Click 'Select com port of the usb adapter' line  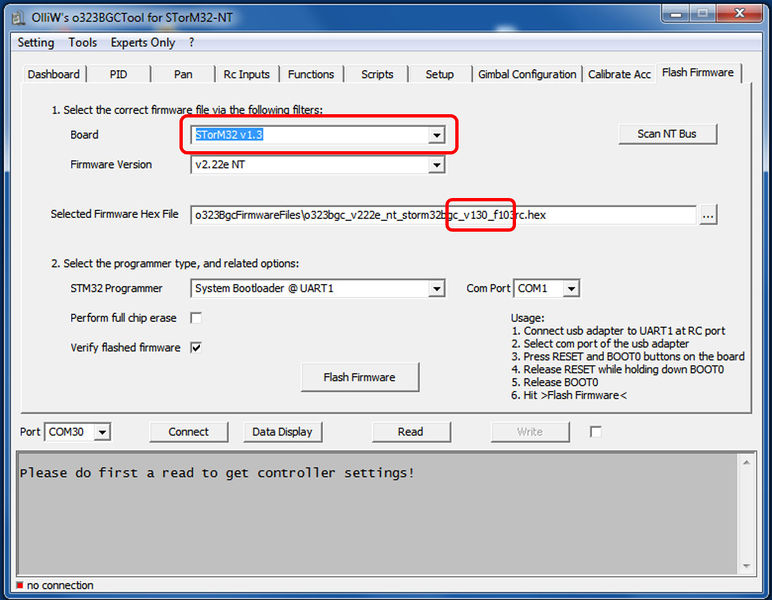[x=600, y=344]
